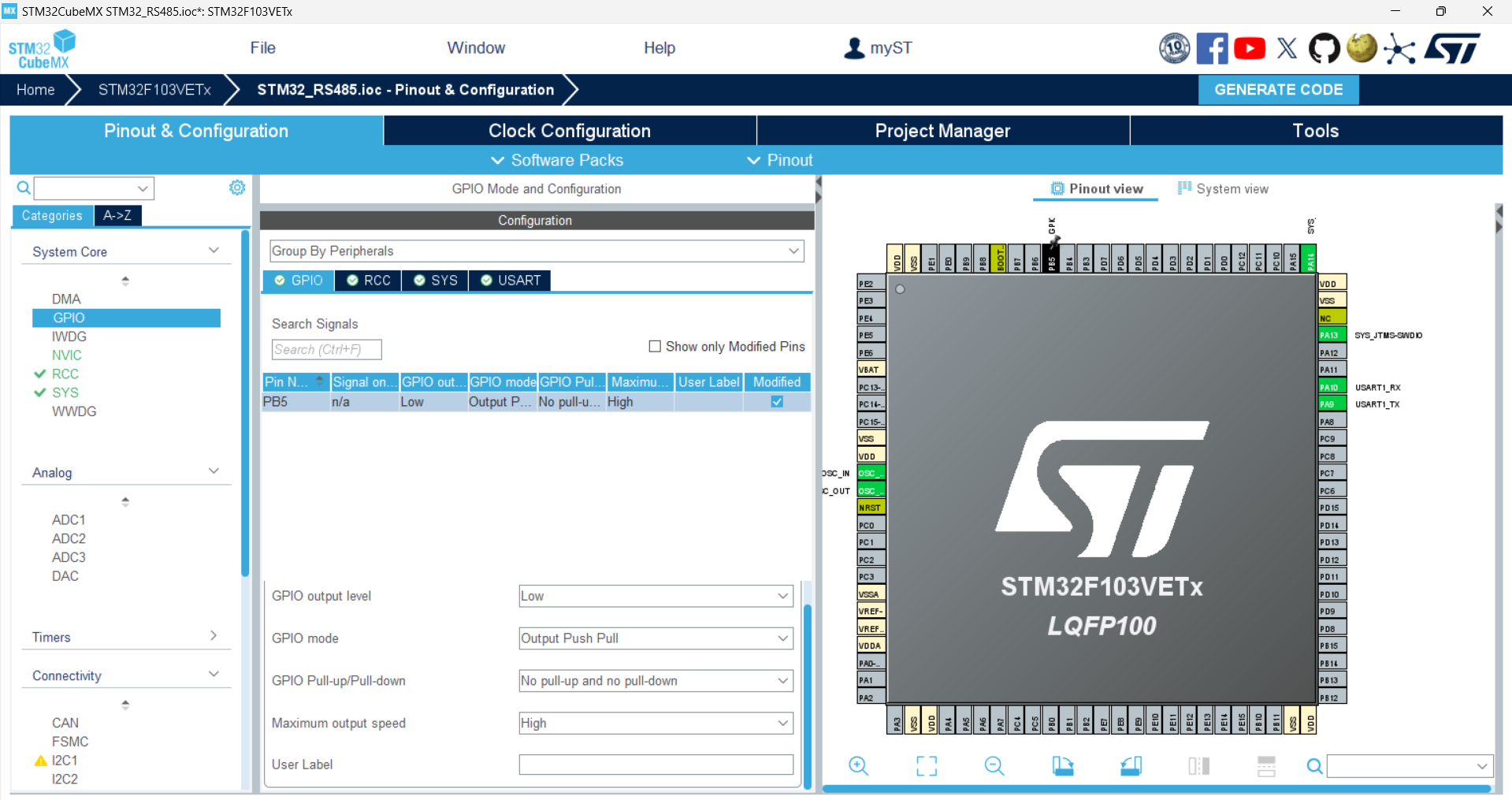
Task: Open the 10 years anniversary badge icon
Action: tap(1174, 48)
